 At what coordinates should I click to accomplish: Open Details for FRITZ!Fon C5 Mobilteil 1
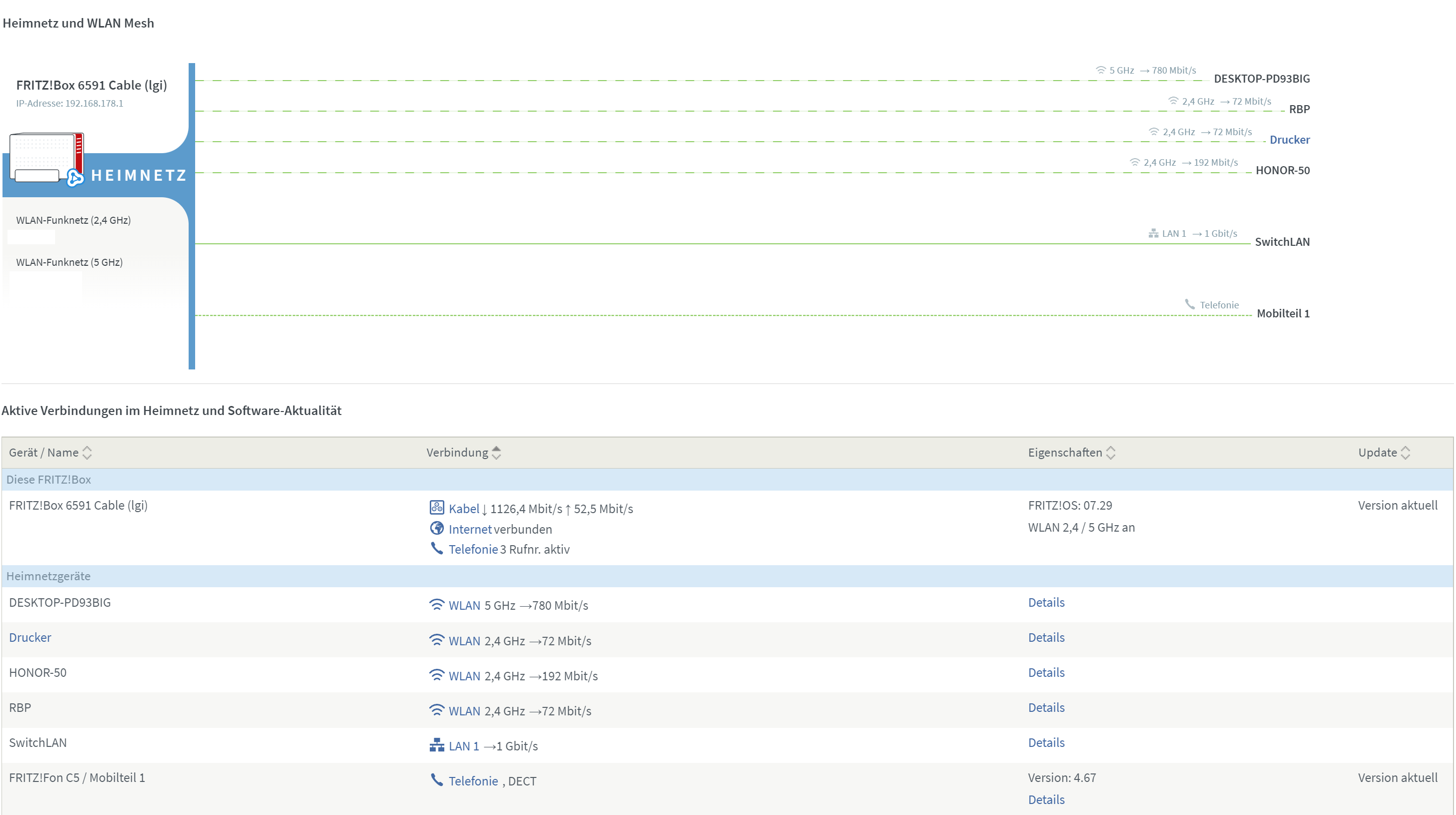click(x=1046, y=799)
